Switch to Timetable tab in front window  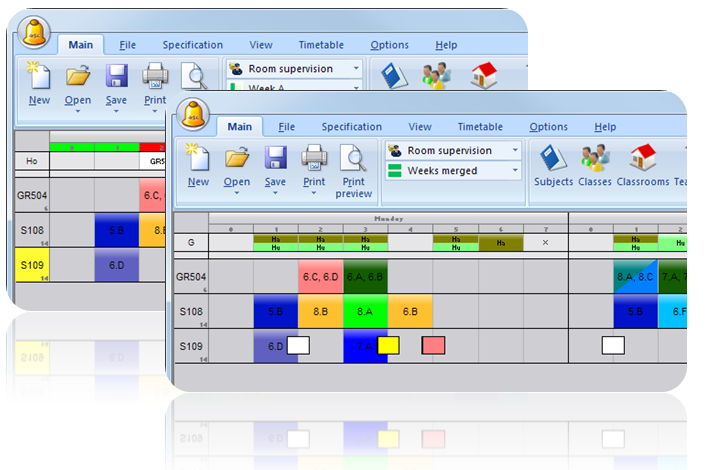point(480,127)
